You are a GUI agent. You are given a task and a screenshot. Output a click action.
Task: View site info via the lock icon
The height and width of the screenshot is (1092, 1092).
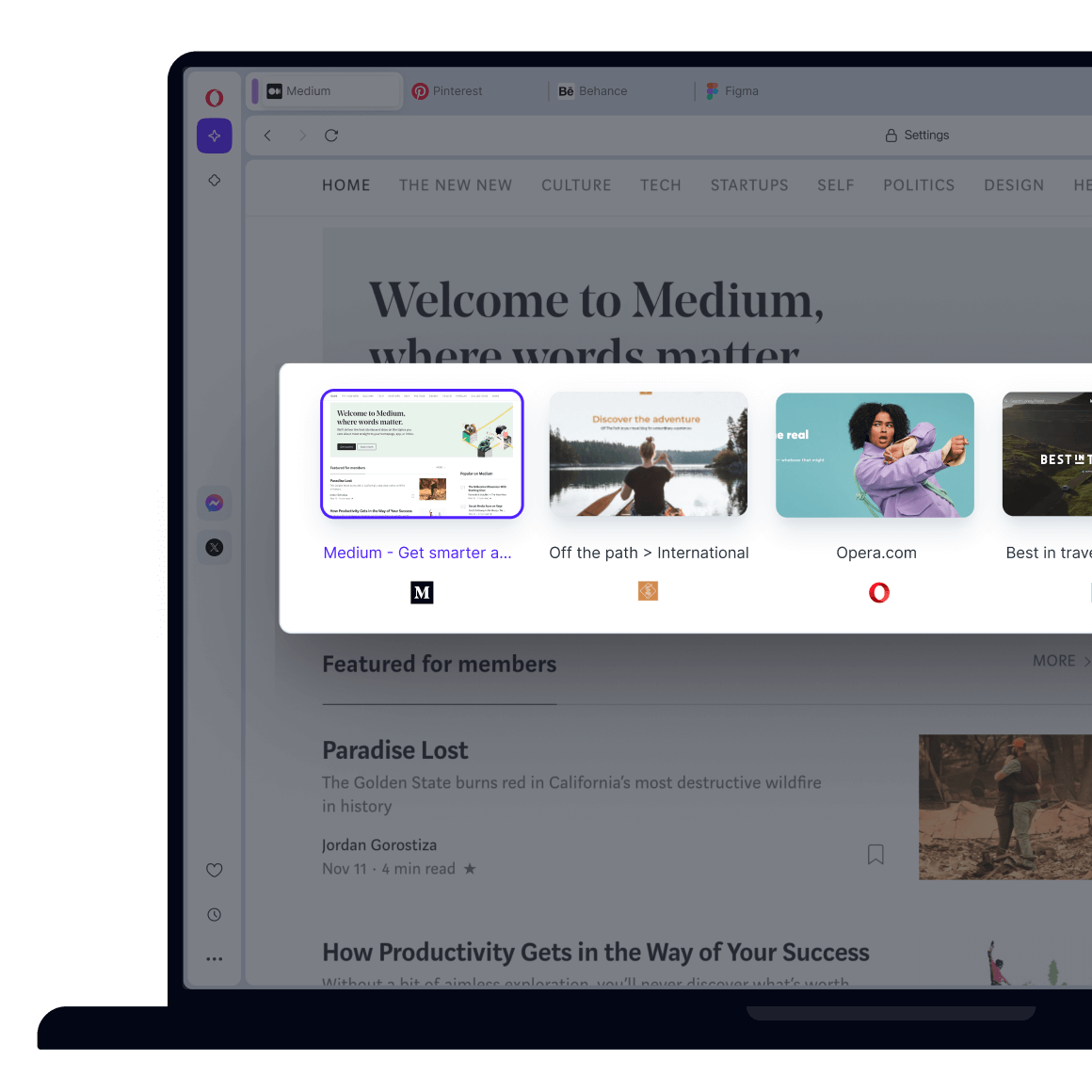pyautogui.click(x=891, y=135)
